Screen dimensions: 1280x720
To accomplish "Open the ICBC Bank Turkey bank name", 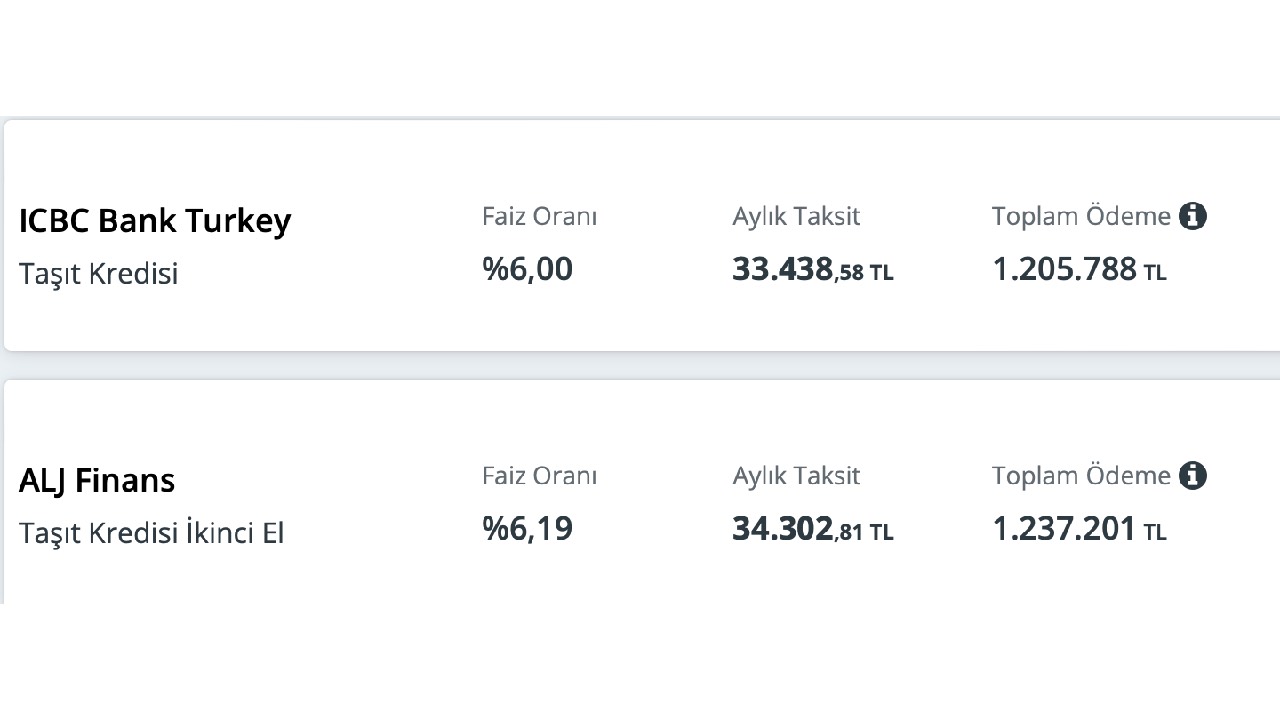I will [x=155, y=221].
